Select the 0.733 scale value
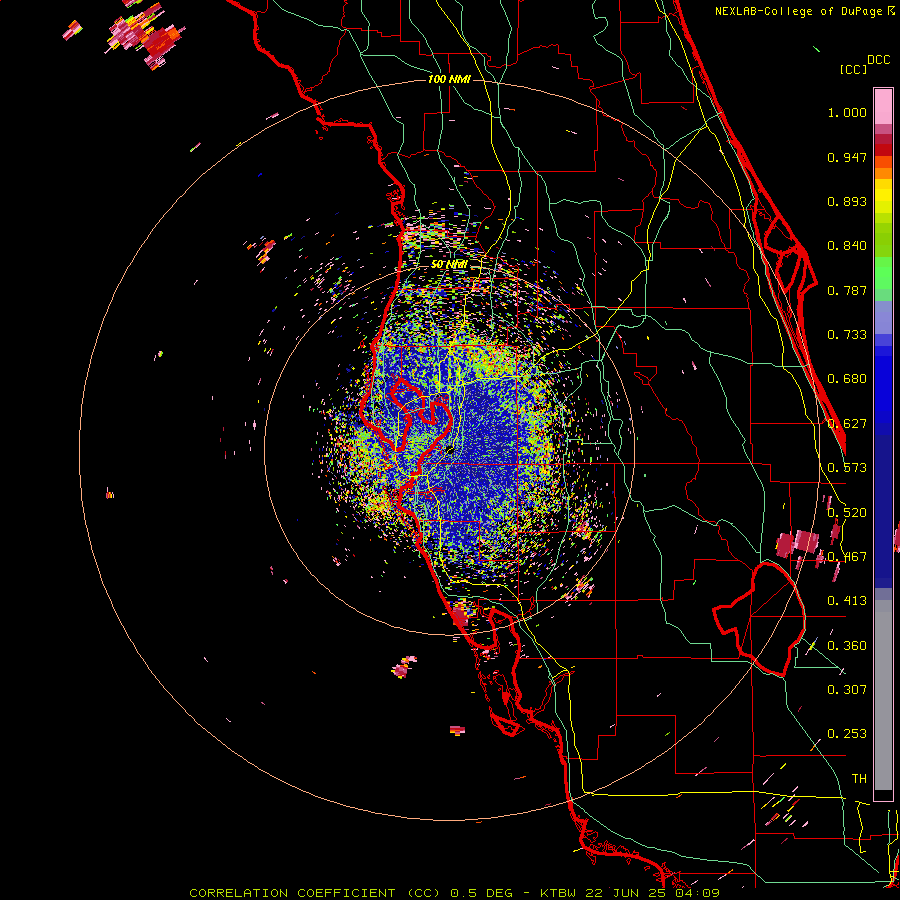Viewport: 900px width, 900px height. [x=847, y=335]
